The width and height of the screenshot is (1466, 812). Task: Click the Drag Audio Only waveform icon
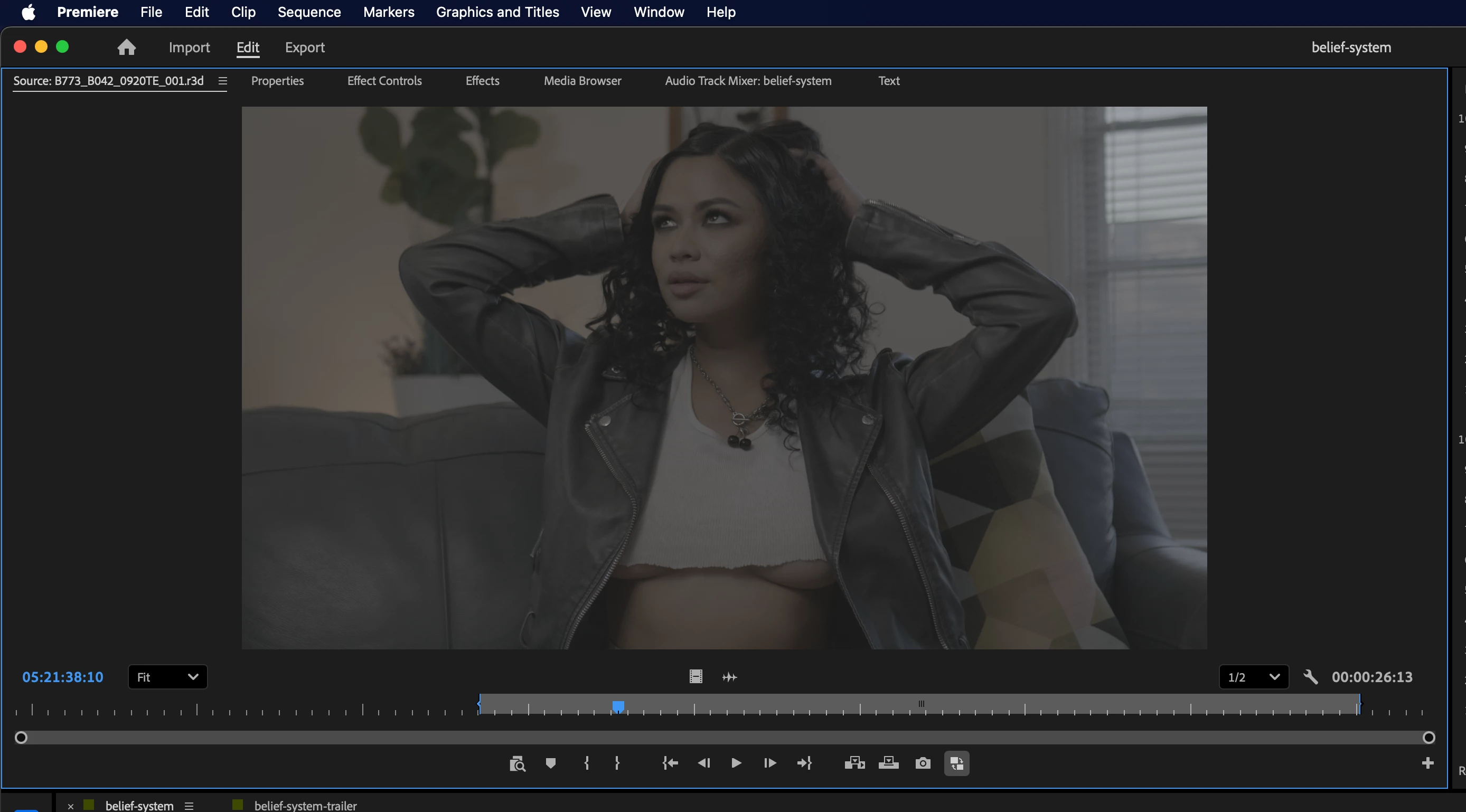pos(729,677)
